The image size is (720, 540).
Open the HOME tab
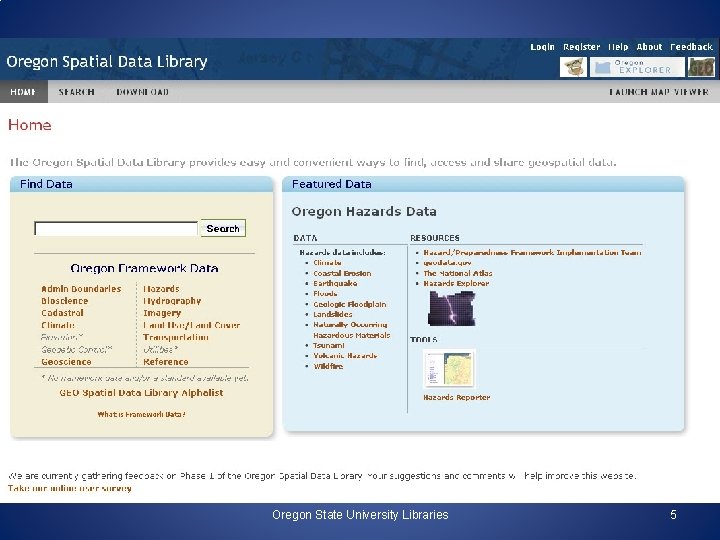tap(23, 92)
